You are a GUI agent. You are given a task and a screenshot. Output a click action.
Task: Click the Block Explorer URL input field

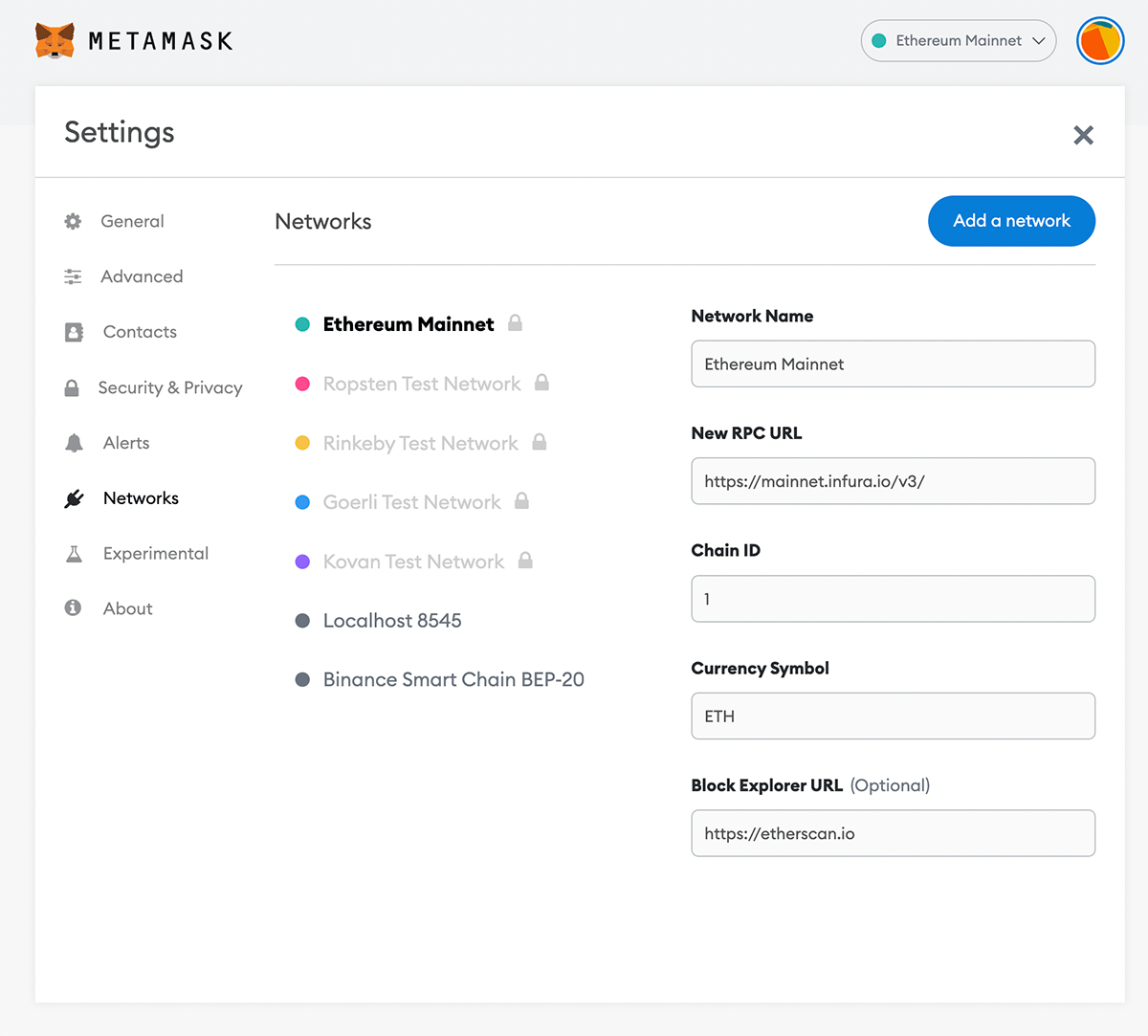pyautogui.click(x=893, y=833)
